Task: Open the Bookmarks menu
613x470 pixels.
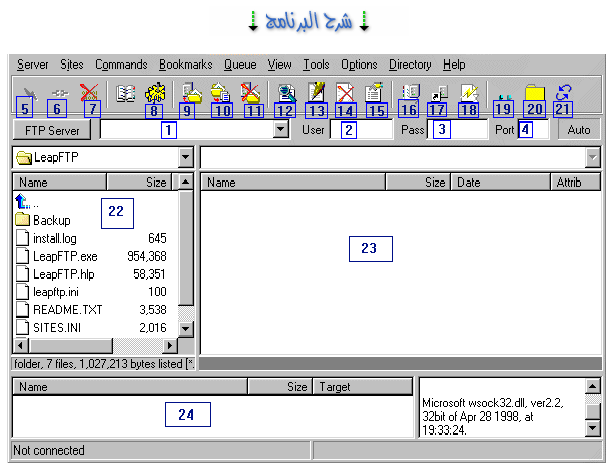Action: [x=185, y=64]
